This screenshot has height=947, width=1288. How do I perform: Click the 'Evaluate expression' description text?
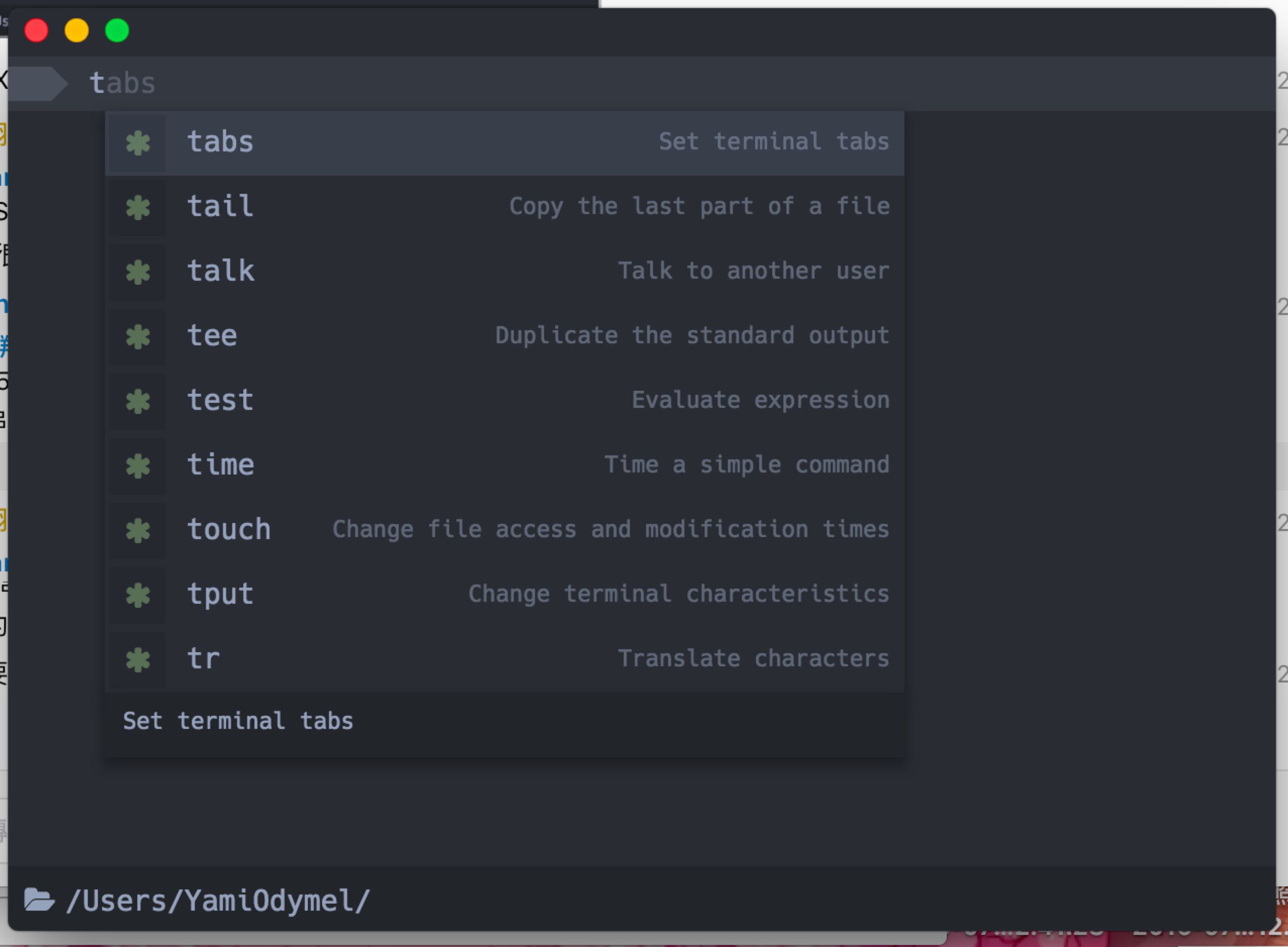760,400
